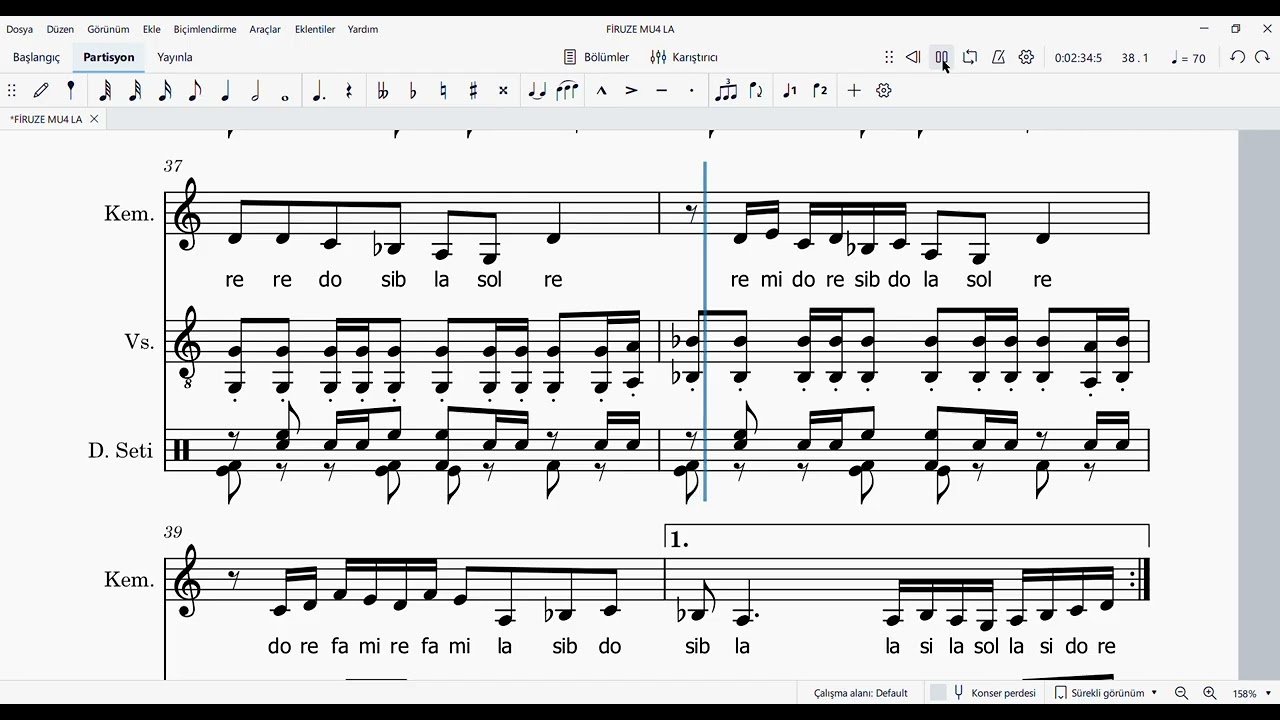Select the 64th note duration
1280x720 pixels.
tap(105, 90)
